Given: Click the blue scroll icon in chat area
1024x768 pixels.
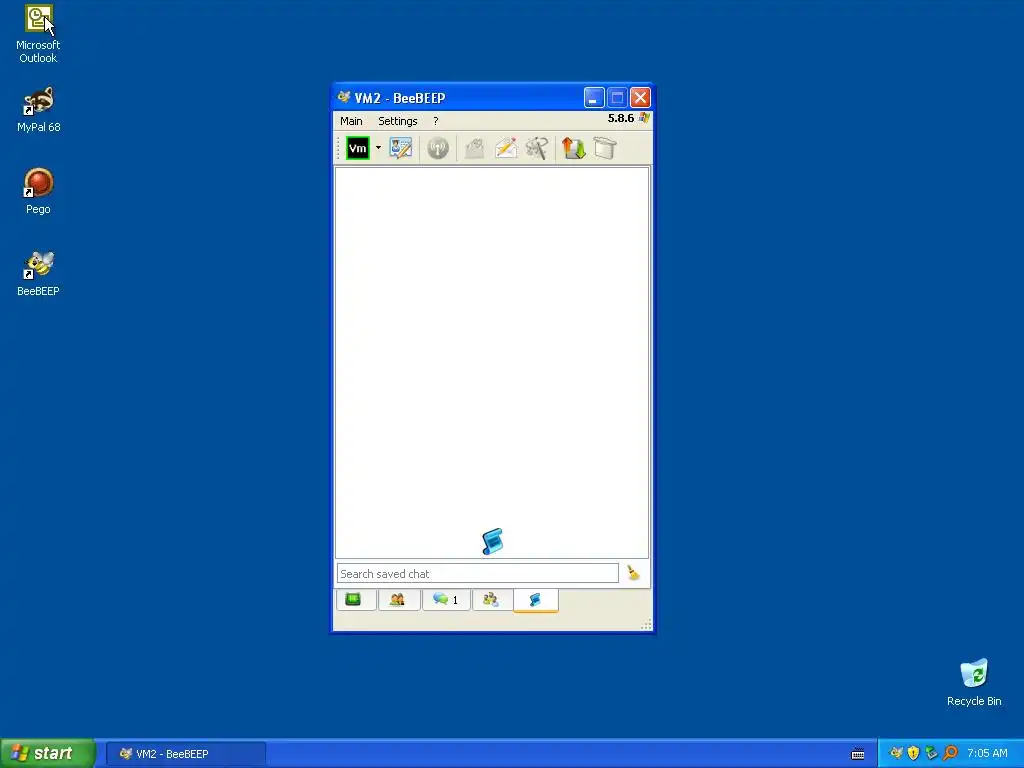Looking at the screenshot, I should 492,541.
